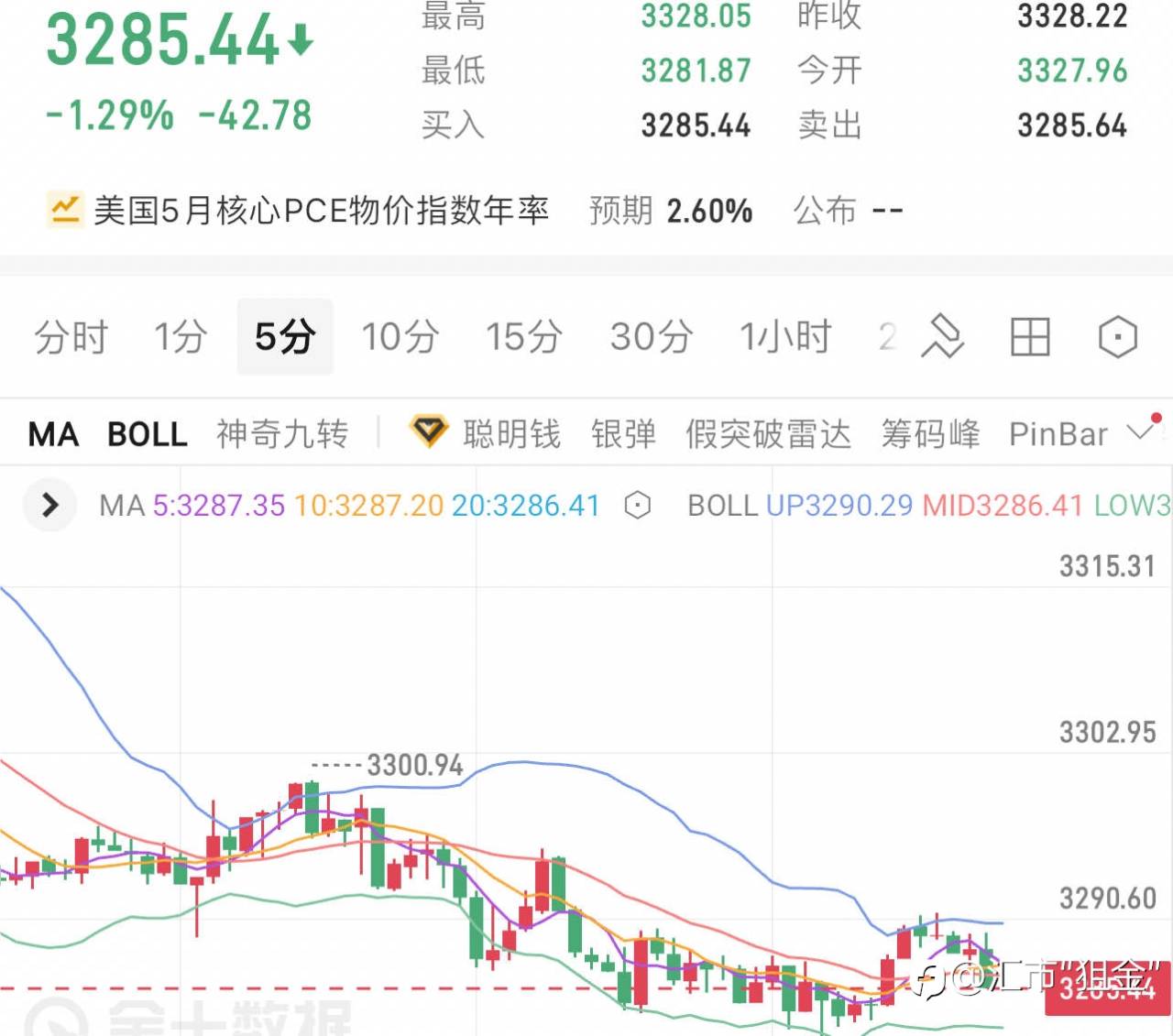Viewport: 1173px width, 1036px height.
Task: Tap the 3300.94 high marker on chart
Action: pyautogui.click(x=415, y=765)
